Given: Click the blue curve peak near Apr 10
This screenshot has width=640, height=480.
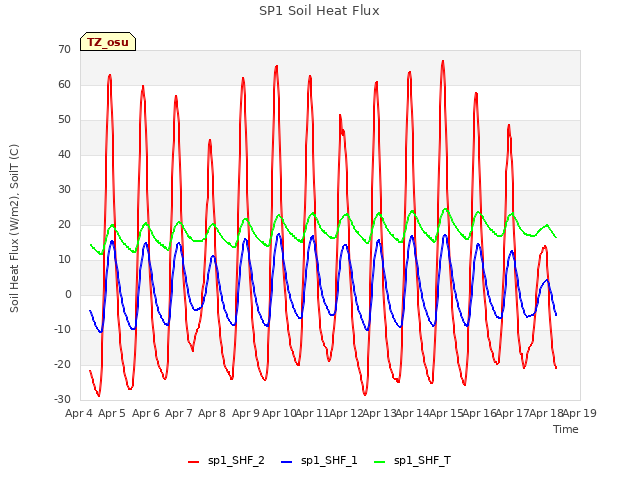Looking at the screenshot, I should (278, 234).
